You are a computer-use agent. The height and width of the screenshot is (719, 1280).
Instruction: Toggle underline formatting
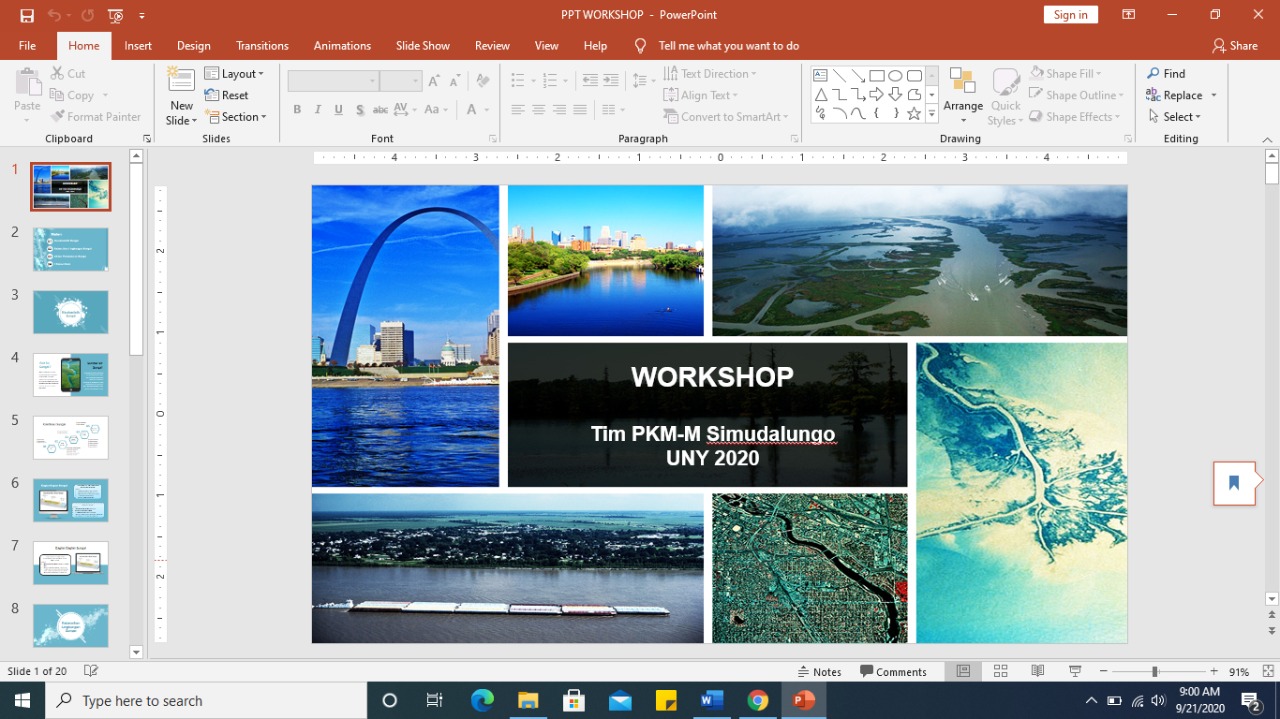339,110
